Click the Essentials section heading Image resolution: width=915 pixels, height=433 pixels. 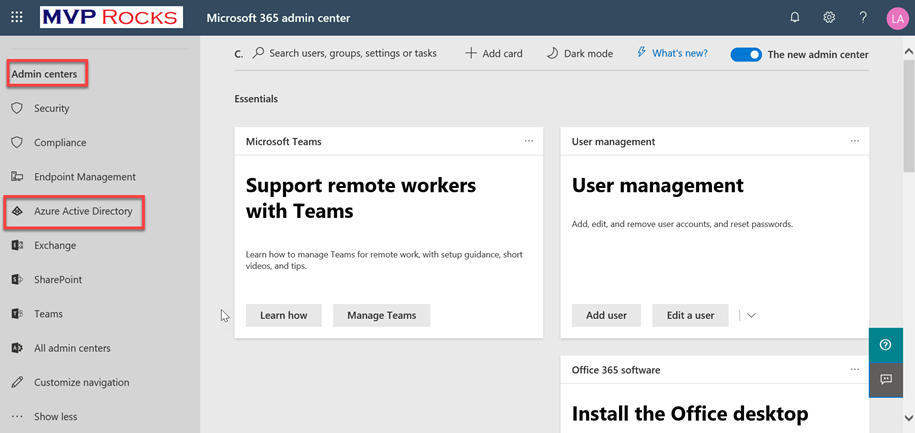pyautogui.click(x=256, y=99)
